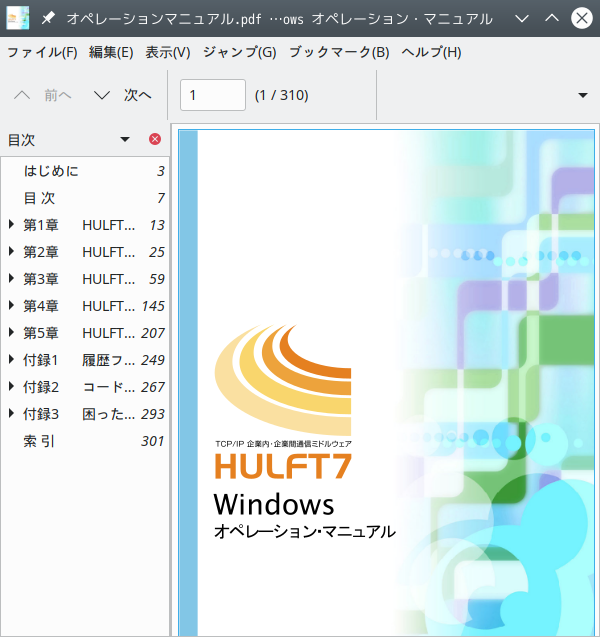The height and width of the screenshot is (637, 600).
Task: Open the 編集(E) menu
Action: pyautogui.click(x=111, y=52)
